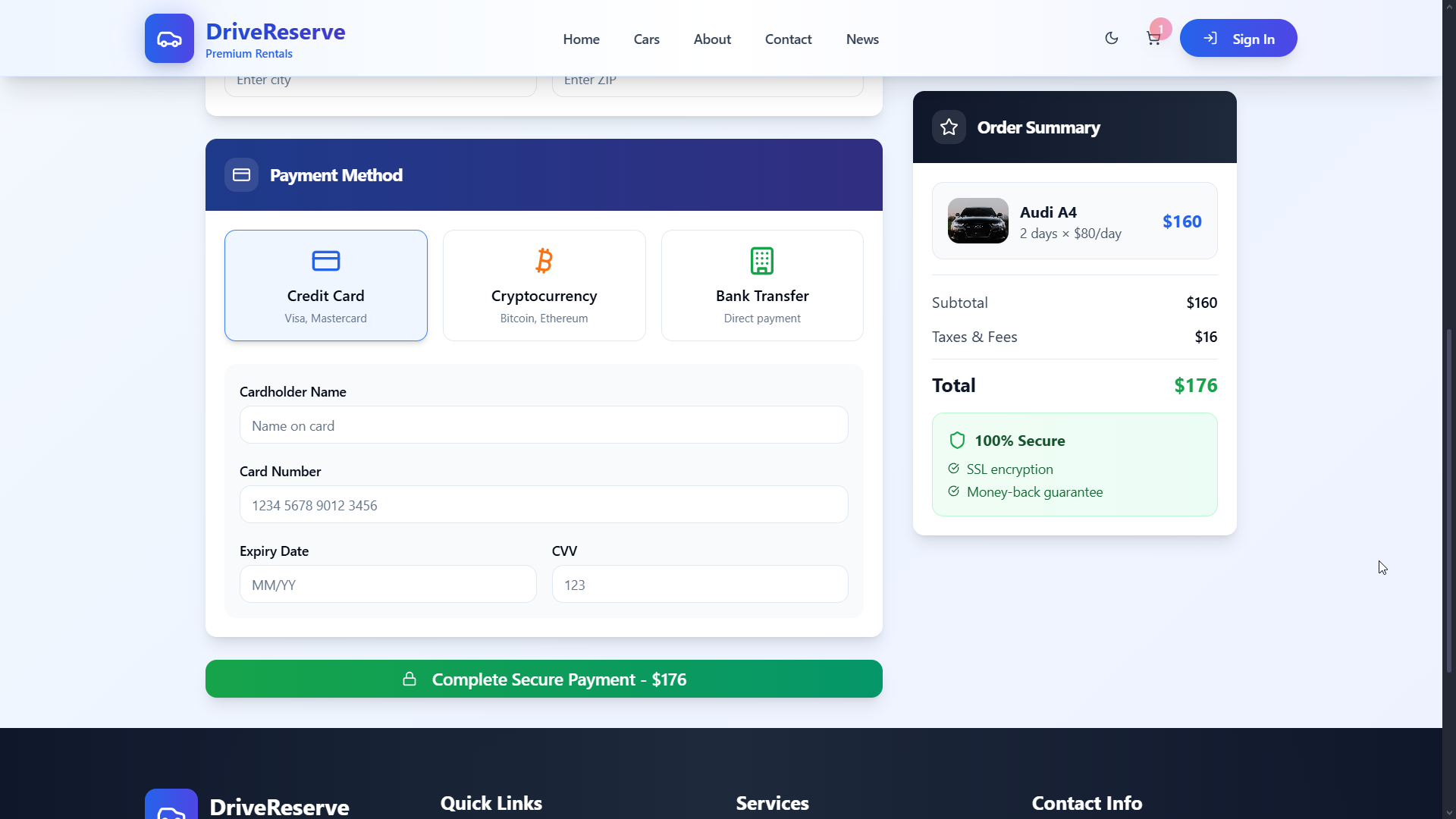Click the Payment Method header card icon
This screenshot has height=819, width=1456.
point(241,175)
